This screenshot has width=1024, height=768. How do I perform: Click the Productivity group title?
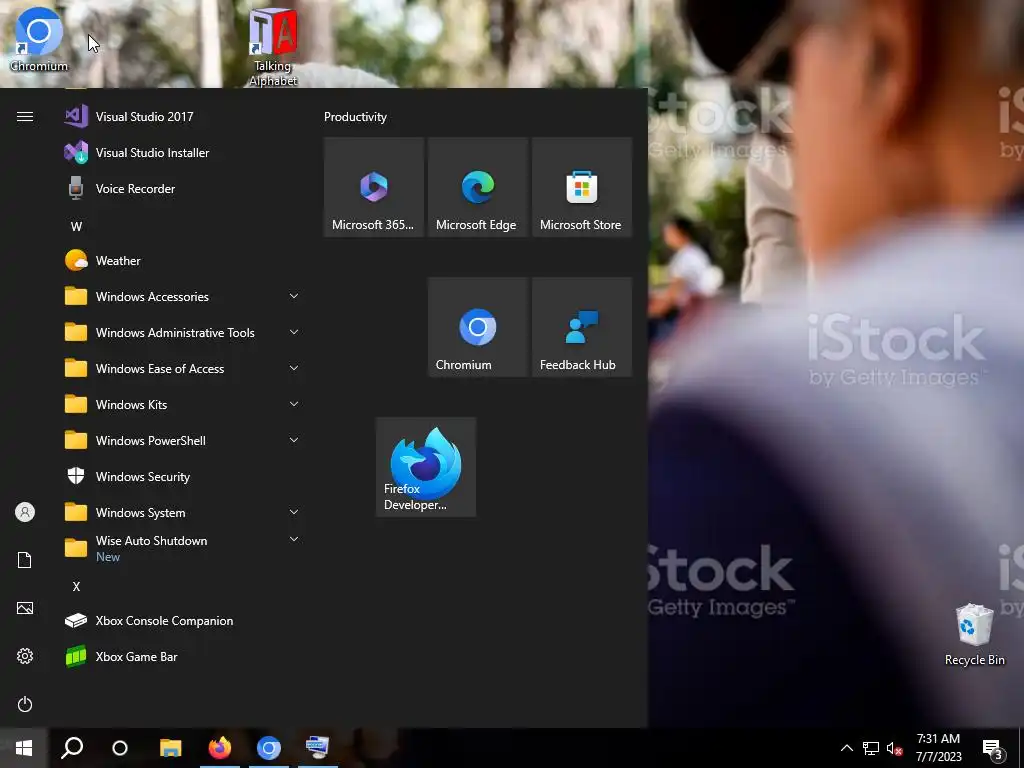(355, 117)
